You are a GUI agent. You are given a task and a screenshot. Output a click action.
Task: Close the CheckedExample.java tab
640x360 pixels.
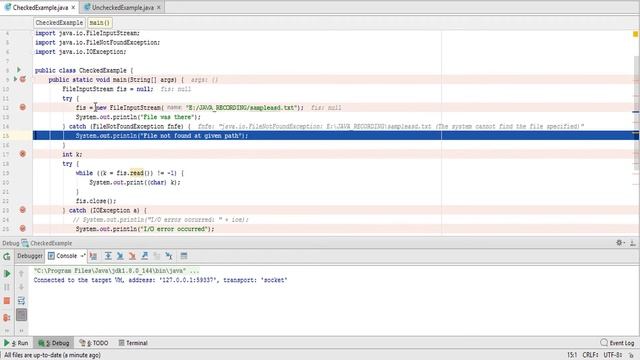pos(73,7)
